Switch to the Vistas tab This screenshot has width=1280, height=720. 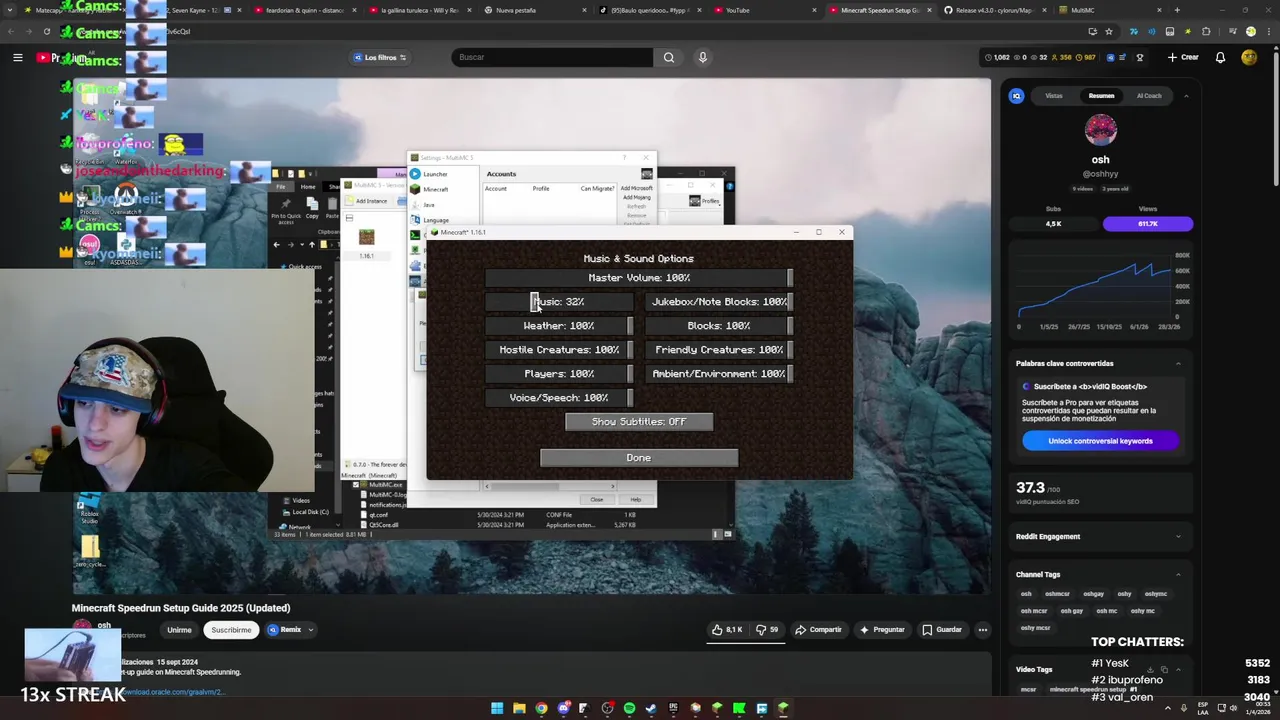(1054, 96)
